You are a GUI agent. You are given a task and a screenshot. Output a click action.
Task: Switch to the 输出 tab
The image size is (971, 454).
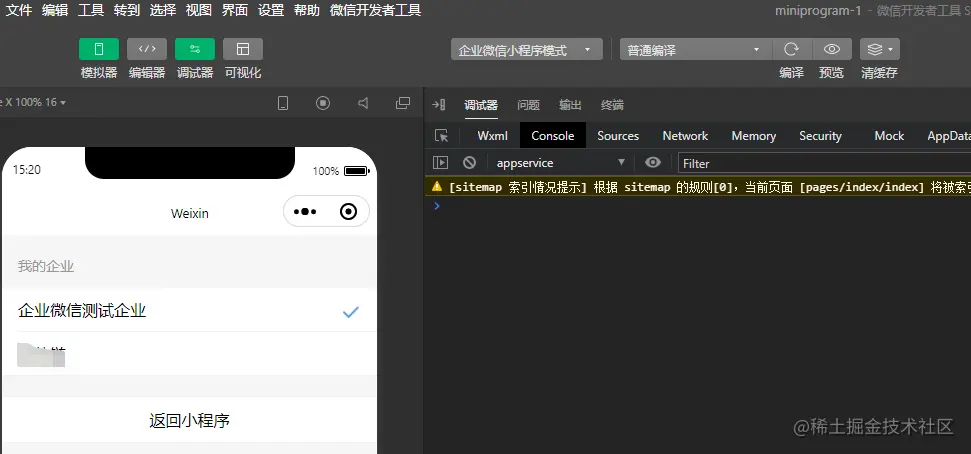570,105
